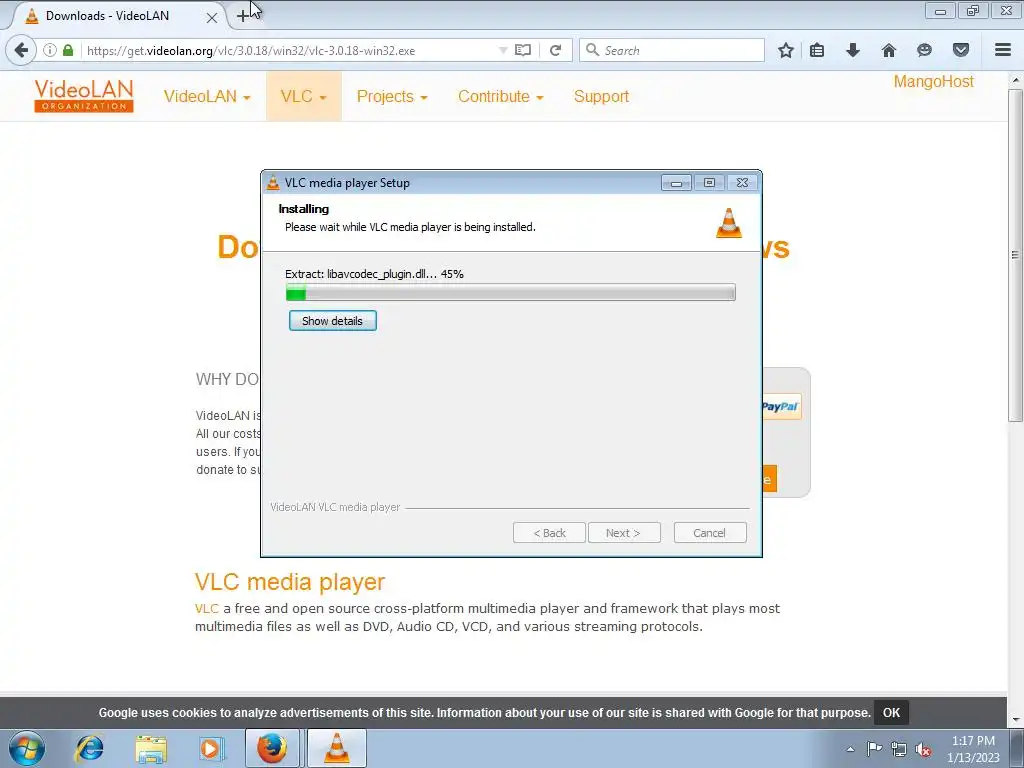Open the Downloads arrow panel
This screenshot has width=1024, height=768.
852,50
